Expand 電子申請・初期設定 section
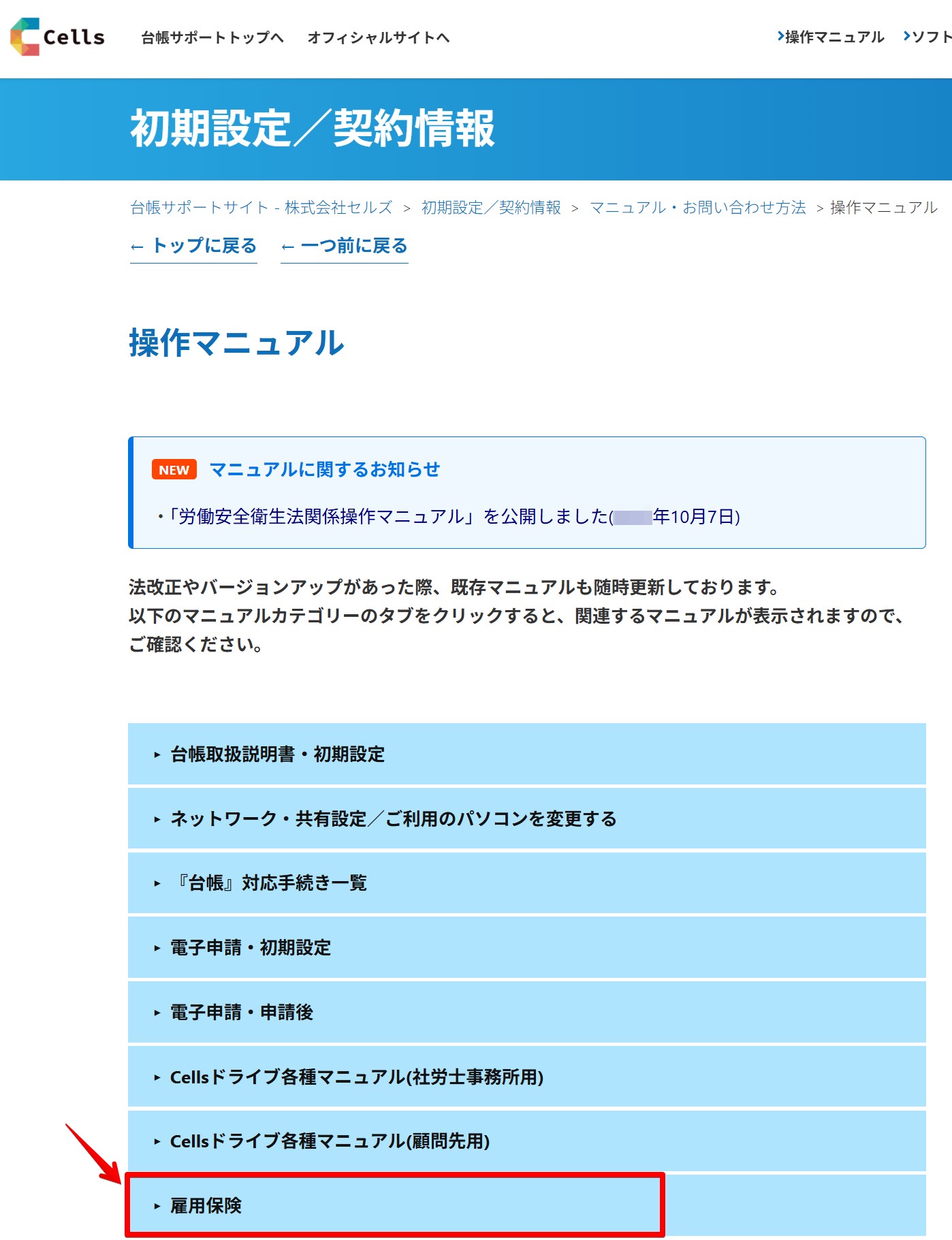This screenshot has height=1240, width=952. 527,947
